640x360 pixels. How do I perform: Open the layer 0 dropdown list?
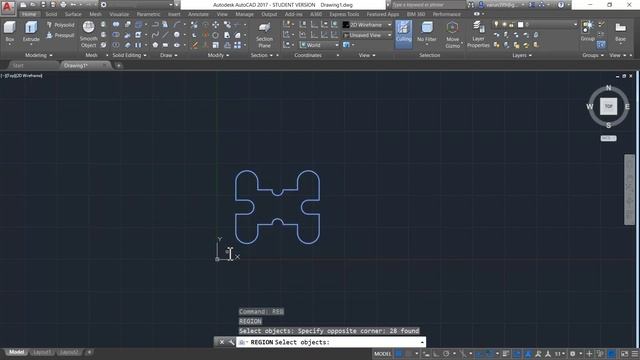coord(535,25)
